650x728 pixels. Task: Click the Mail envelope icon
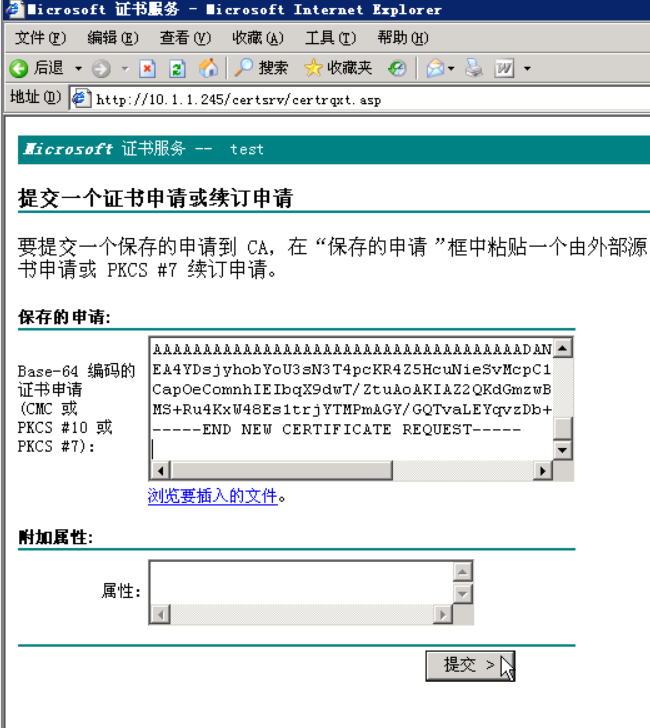[436, 69]
